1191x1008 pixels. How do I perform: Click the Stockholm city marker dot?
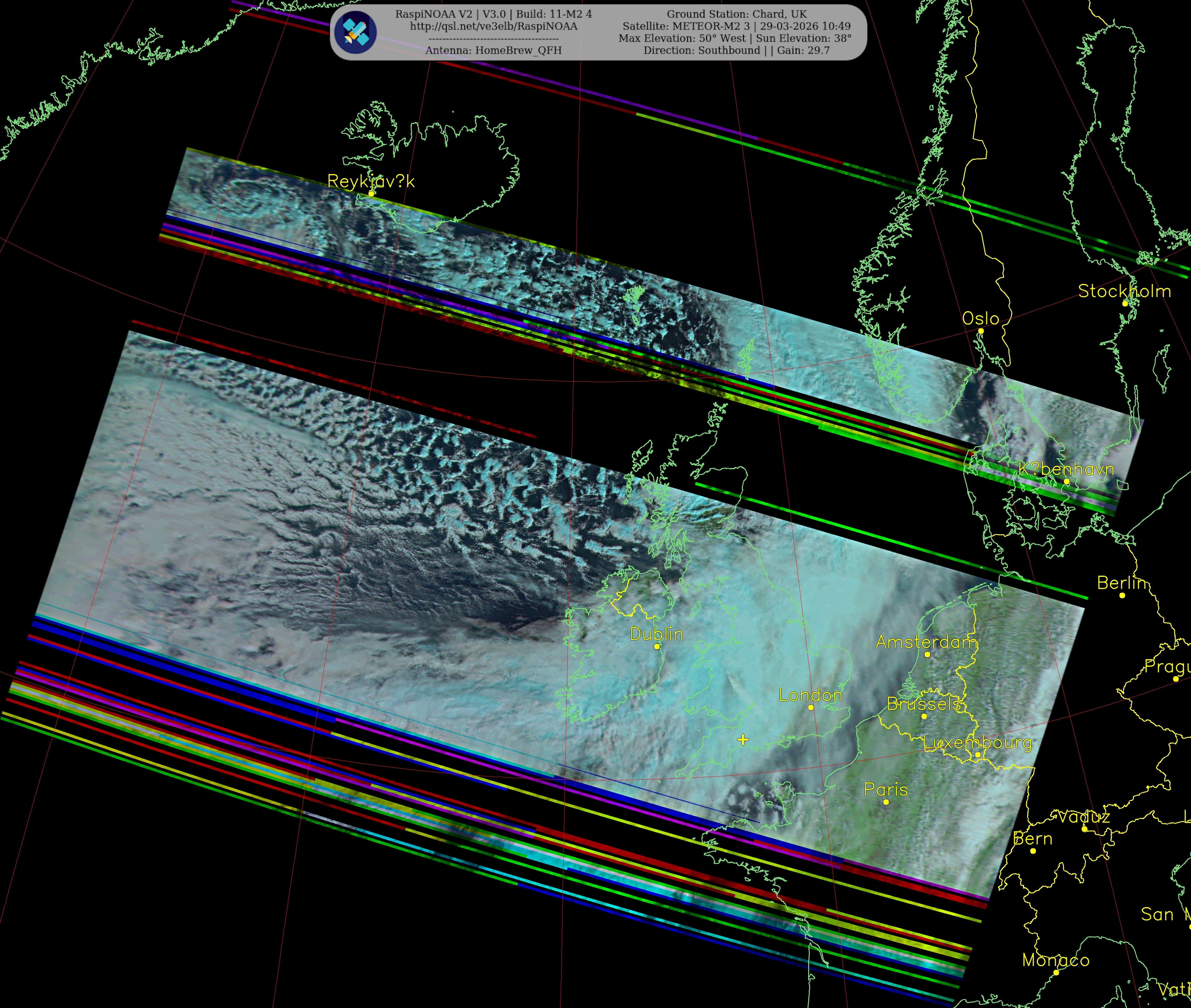(x=1125, y=304)
